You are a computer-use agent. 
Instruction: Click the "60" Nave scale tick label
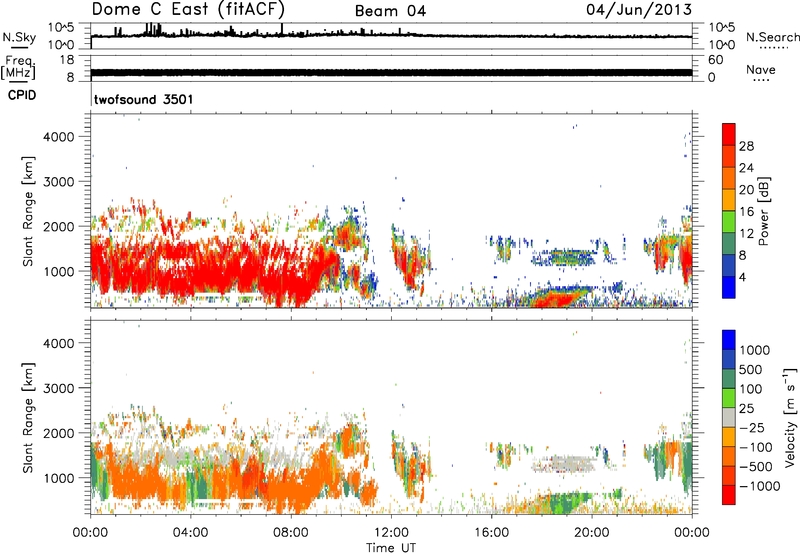[x=715, y=60]
